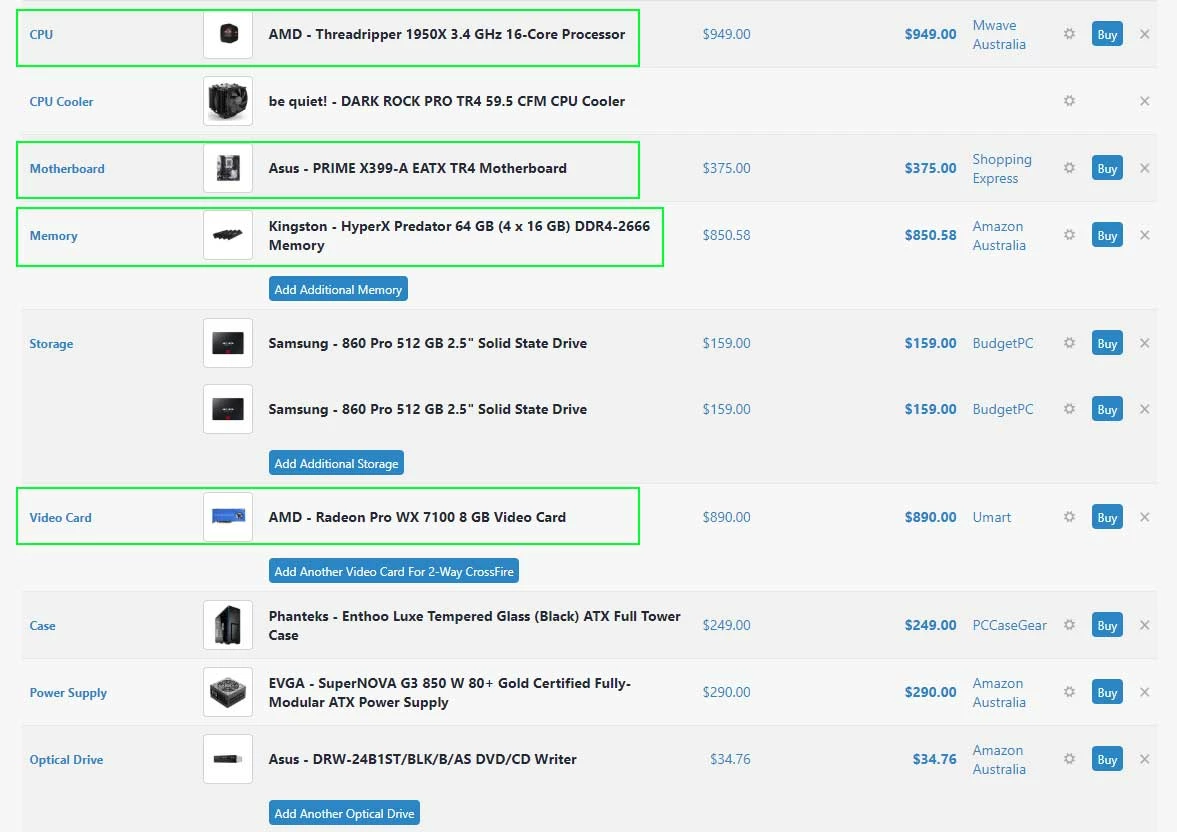1177x832 pixels.
Task: Click the Phanteks case thumbnail image
Action: pyautogui.click(x=228, y=625)
